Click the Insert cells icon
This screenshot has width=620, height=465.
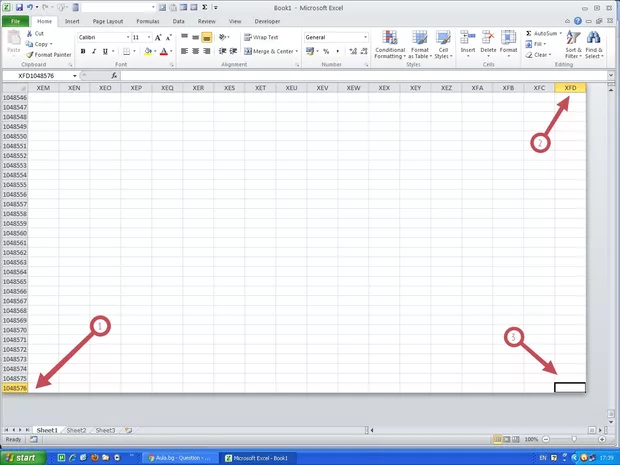pos(468,38)
